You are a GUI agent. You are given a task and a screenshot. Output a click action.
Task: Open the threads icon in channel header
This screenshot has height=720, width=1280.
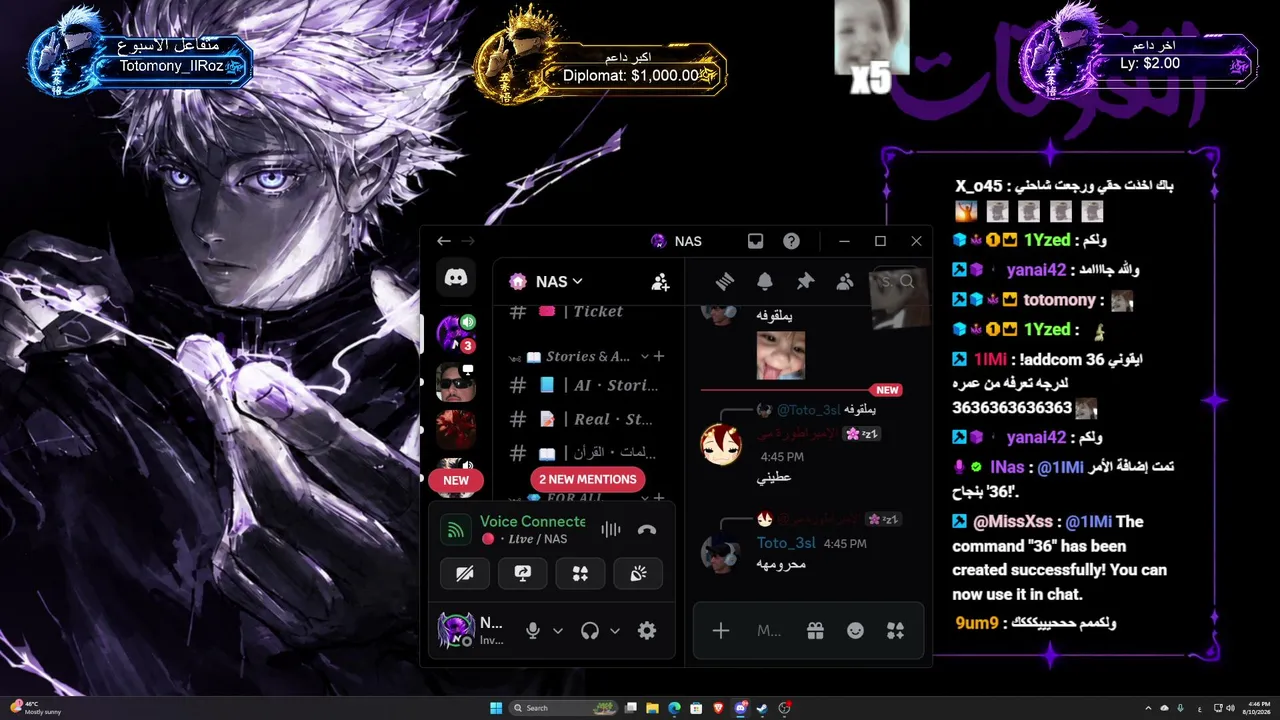pyautogui.click(x=725, y=282)
